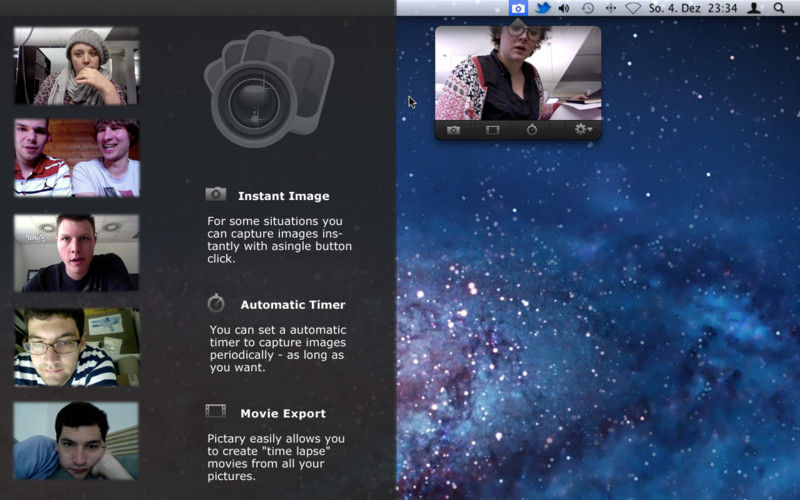
Task: Open the Pictary camera menu bar icon
Action: click(518, 8)
